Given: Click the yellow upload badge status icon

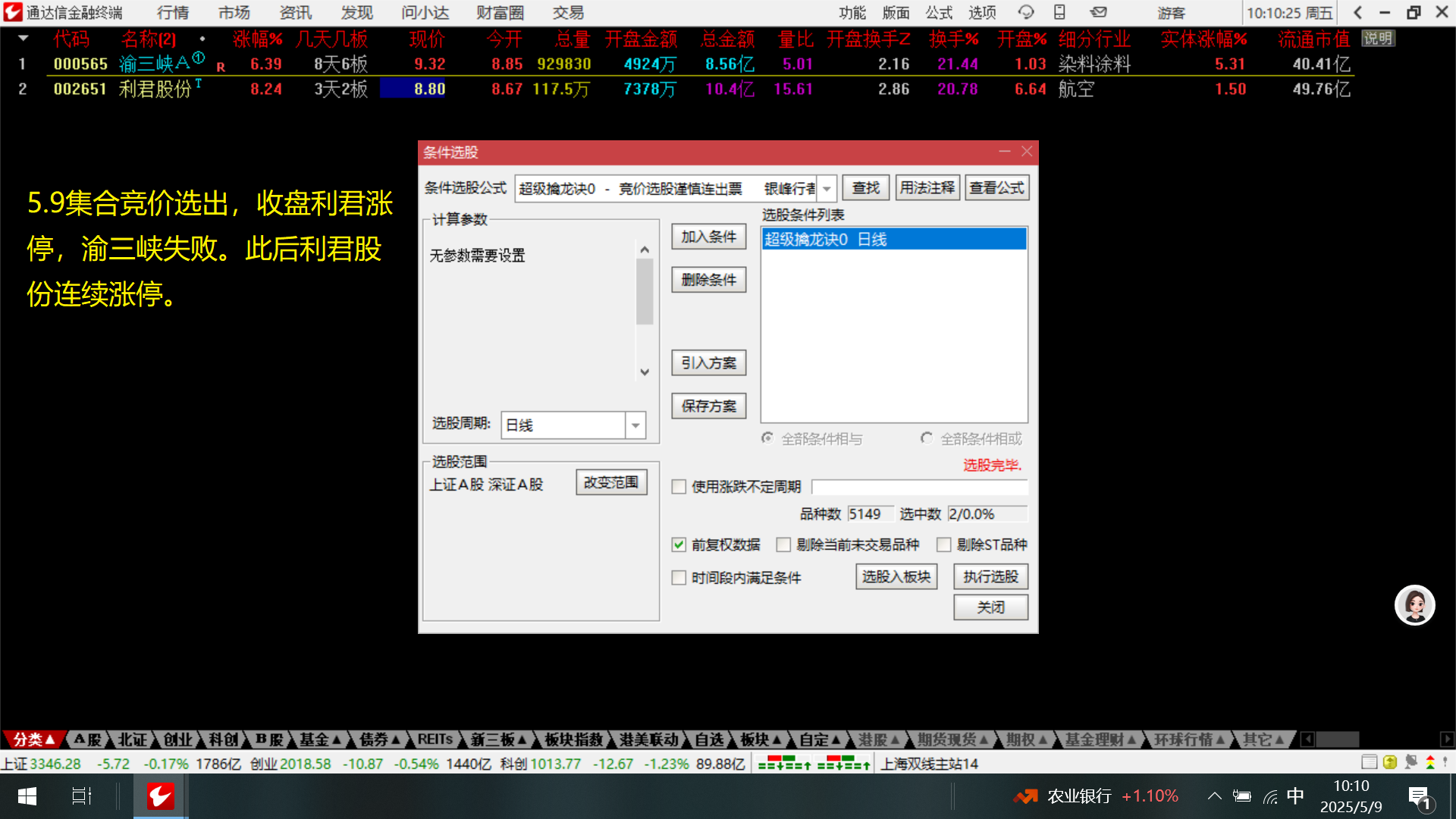Looking at the screenshot, I should tap(1390, 762).
